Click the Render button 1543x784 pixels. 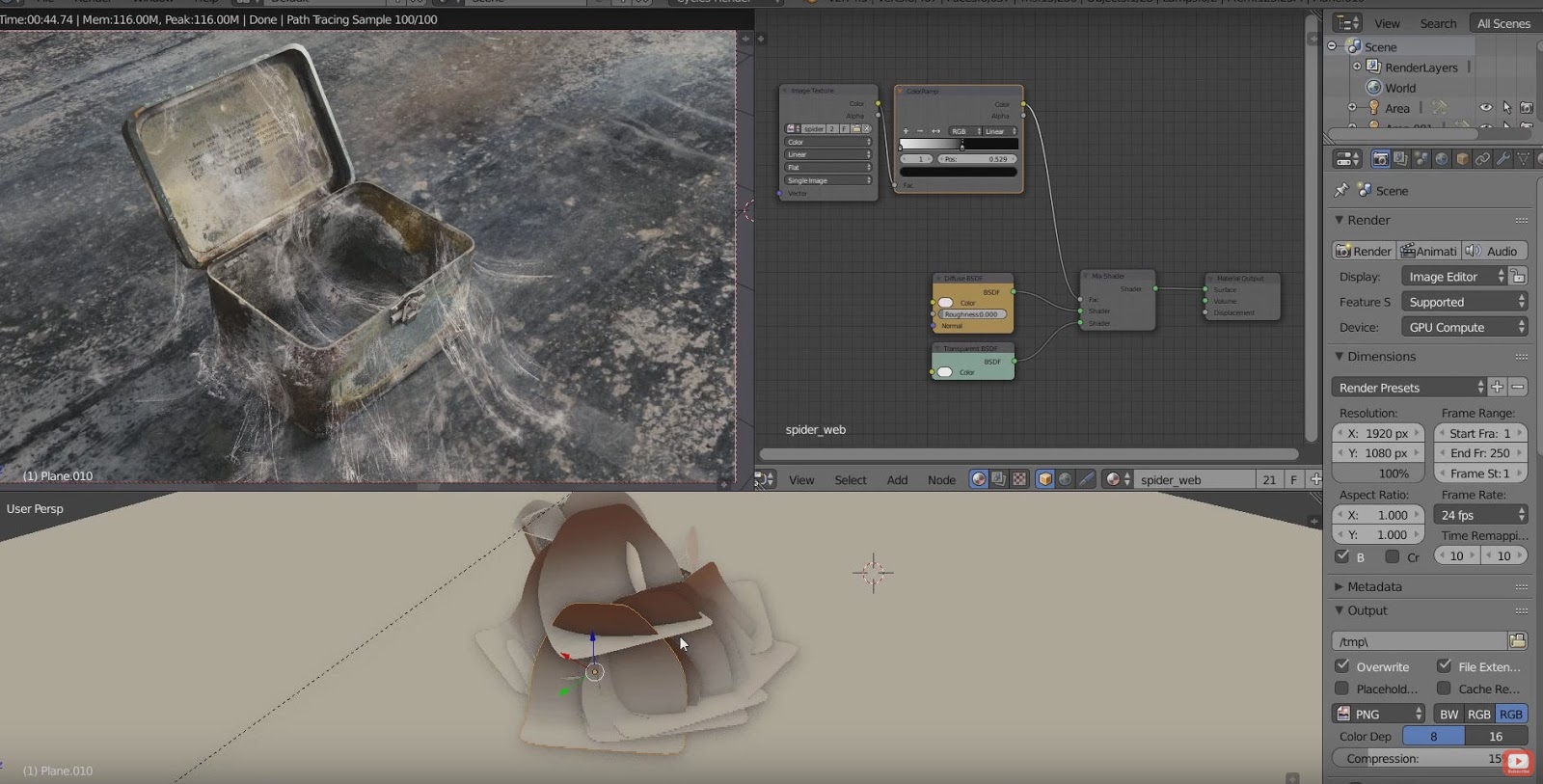click(x=1364, y=251)
